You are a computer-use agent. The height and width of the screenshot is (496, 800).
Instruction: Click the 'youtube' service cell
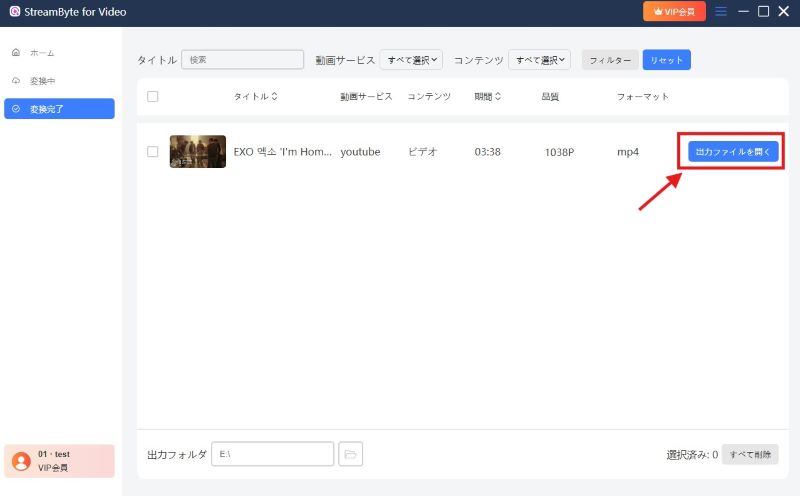coord(360,152)
